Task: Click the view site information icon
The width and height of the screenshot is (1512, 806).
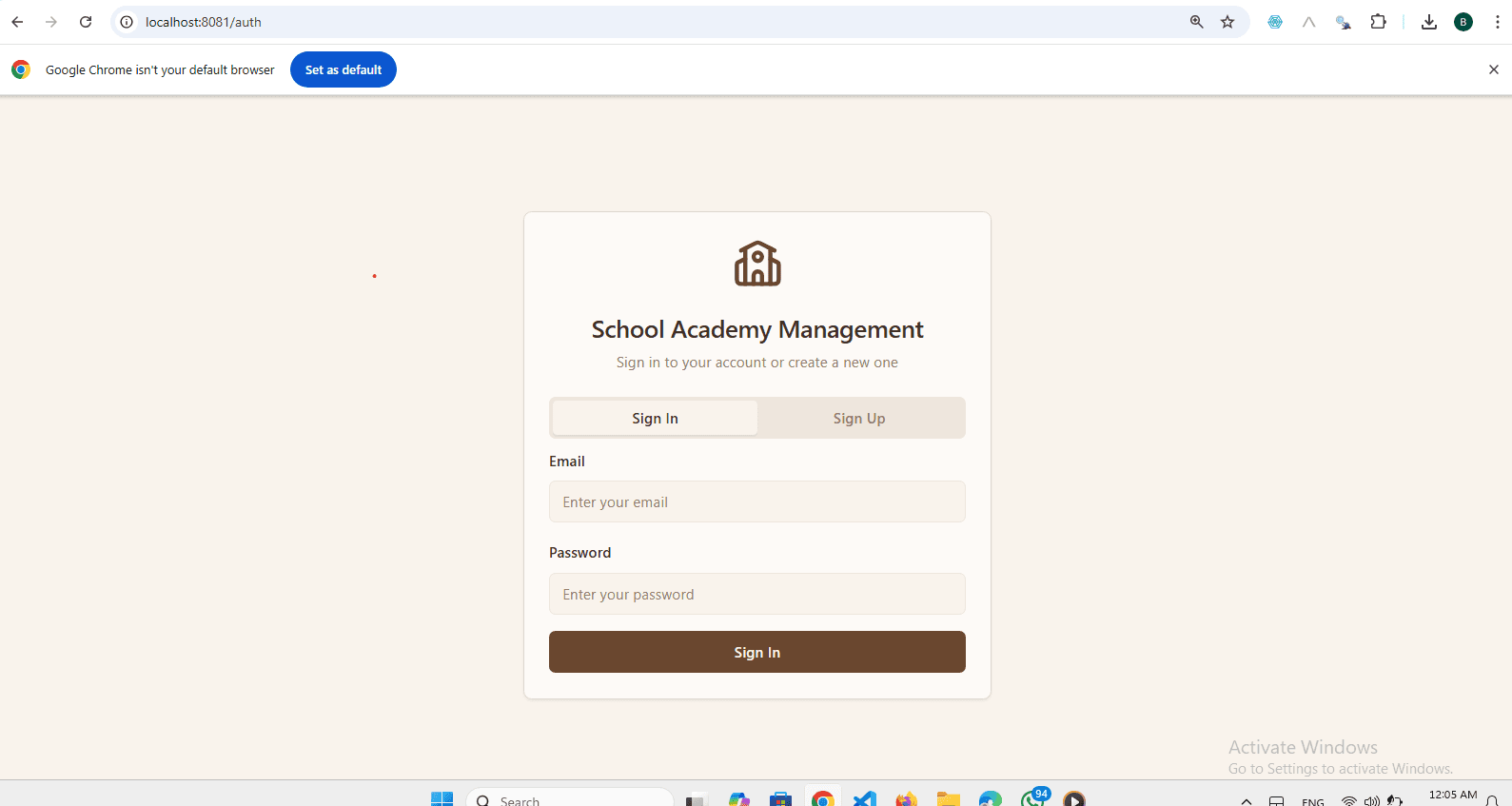Action: point(127,22)
